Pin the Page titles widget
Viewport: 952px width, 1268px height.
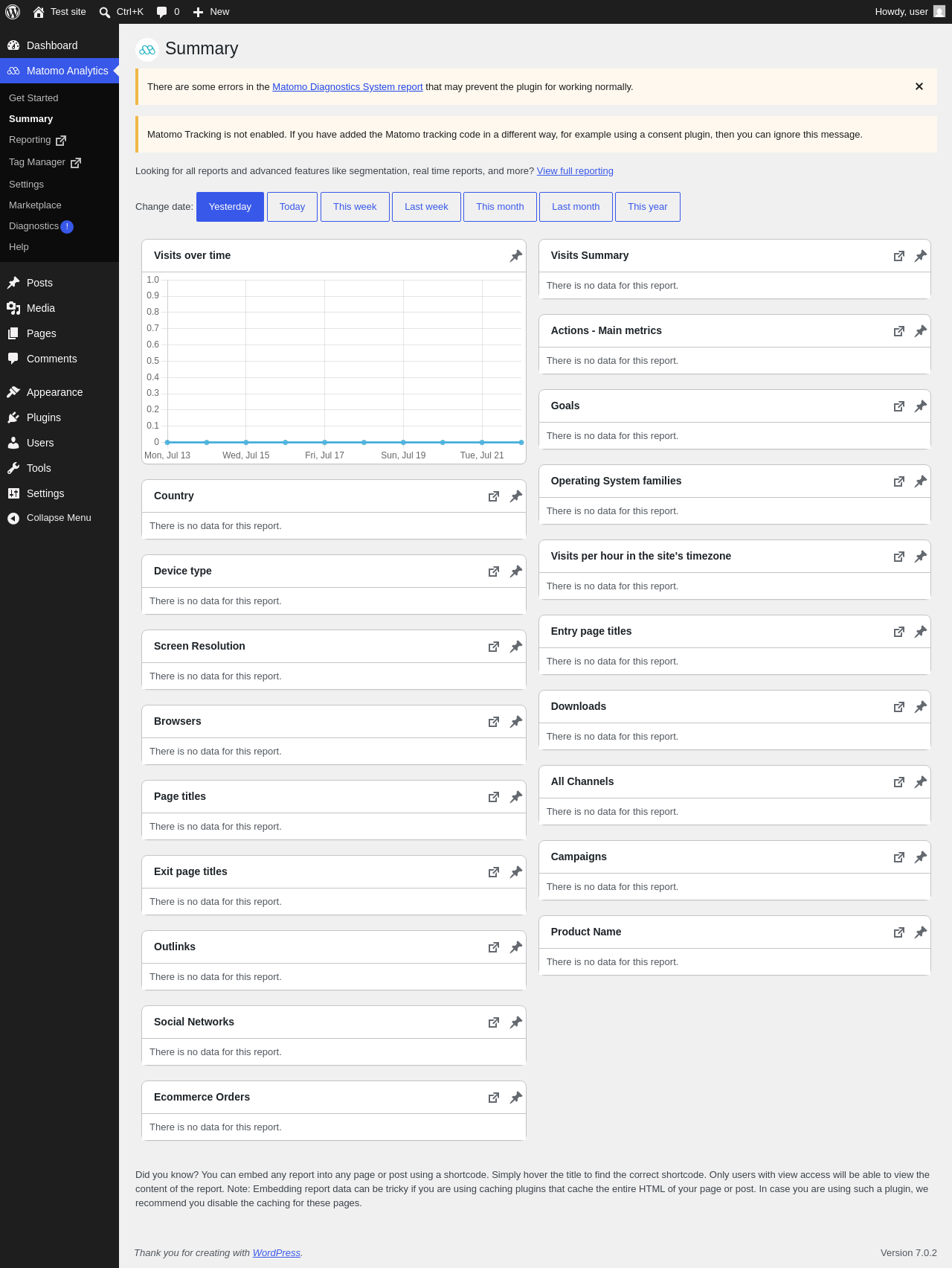click(x=516, y=797)
